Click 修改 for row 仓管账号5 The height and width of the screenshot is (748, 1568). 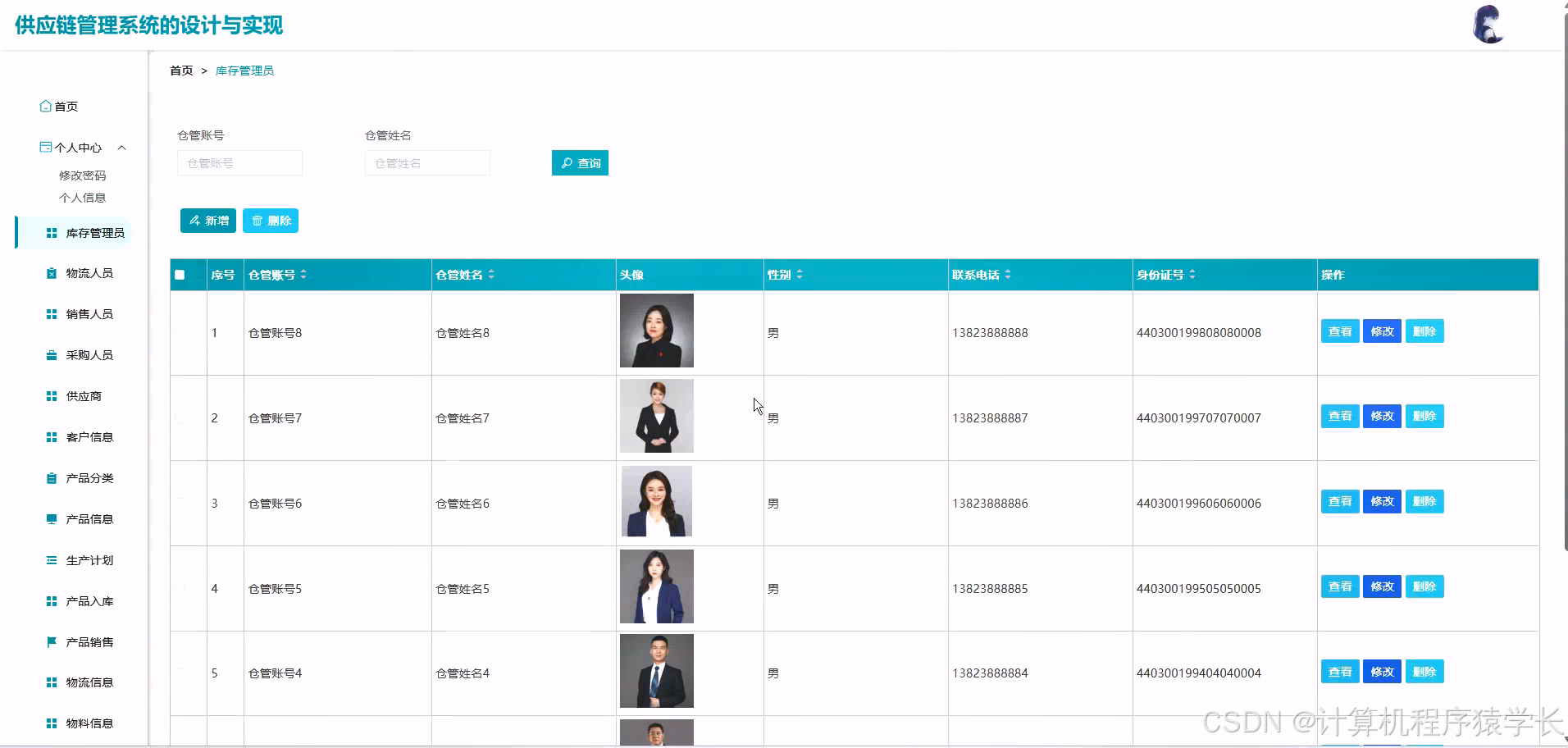1382,586
